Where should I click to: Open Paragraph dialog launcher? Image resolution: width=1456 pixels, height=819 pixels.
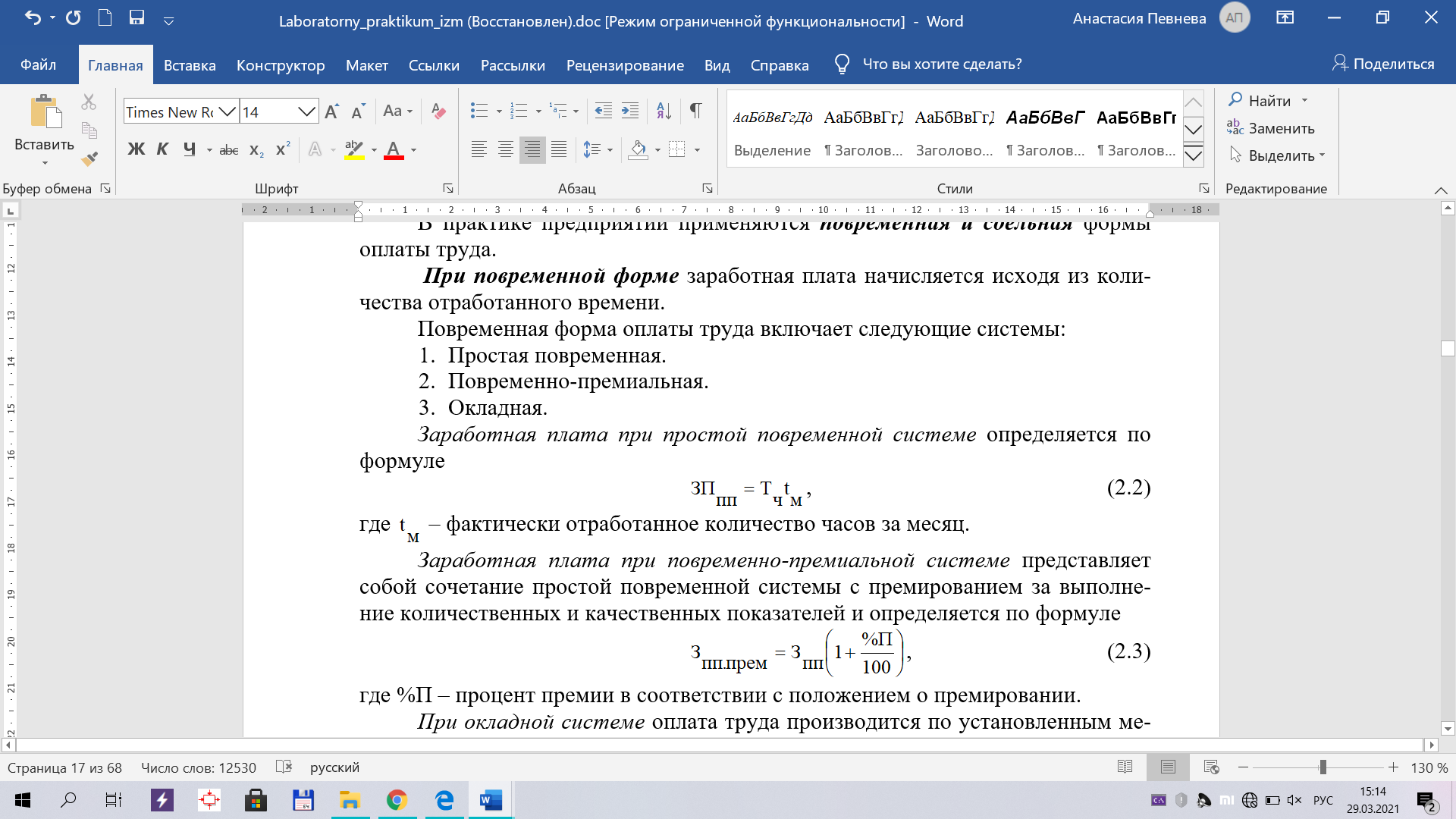708,188
